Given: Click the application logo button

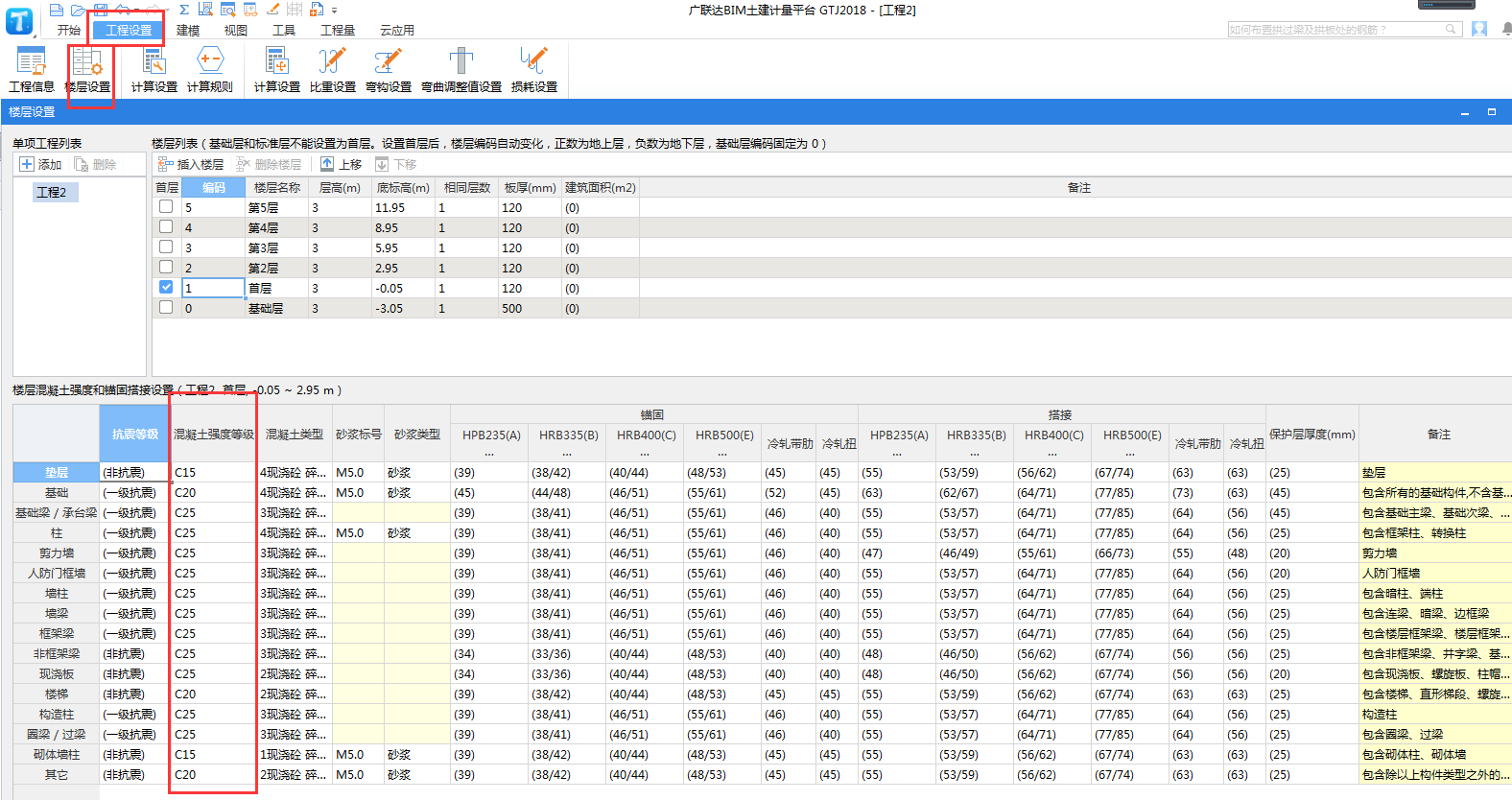Looking at the screenshot, I should 18,21.
